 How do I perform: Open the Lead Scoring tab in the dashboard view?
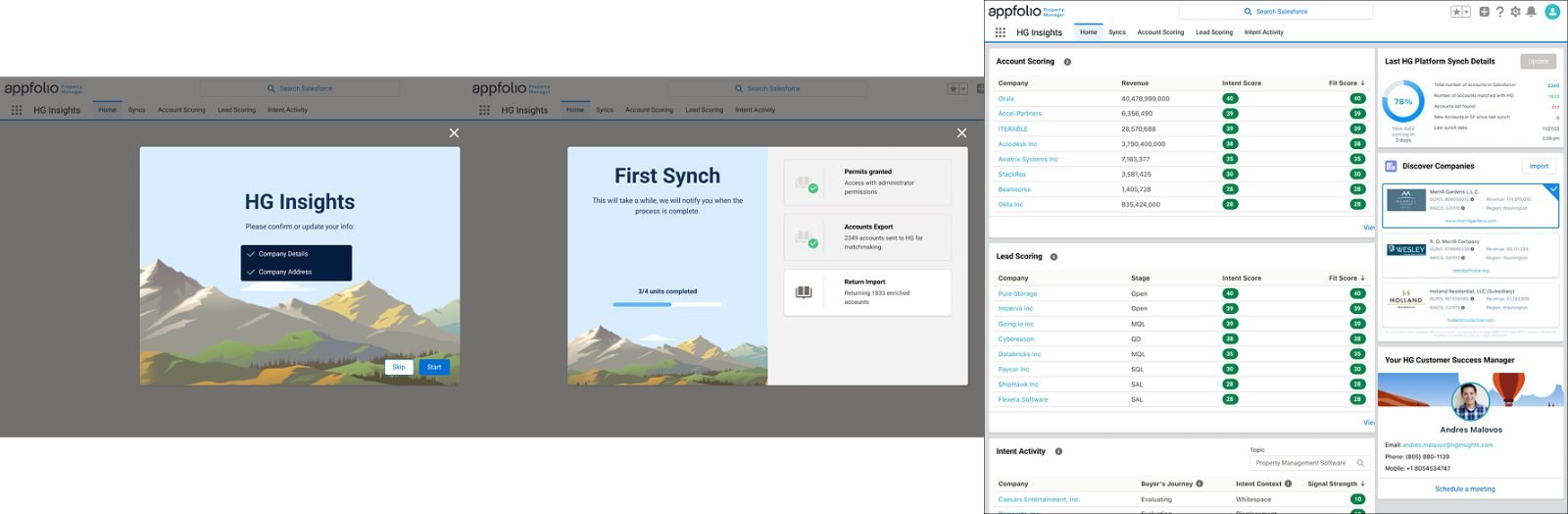point(1214,32)
